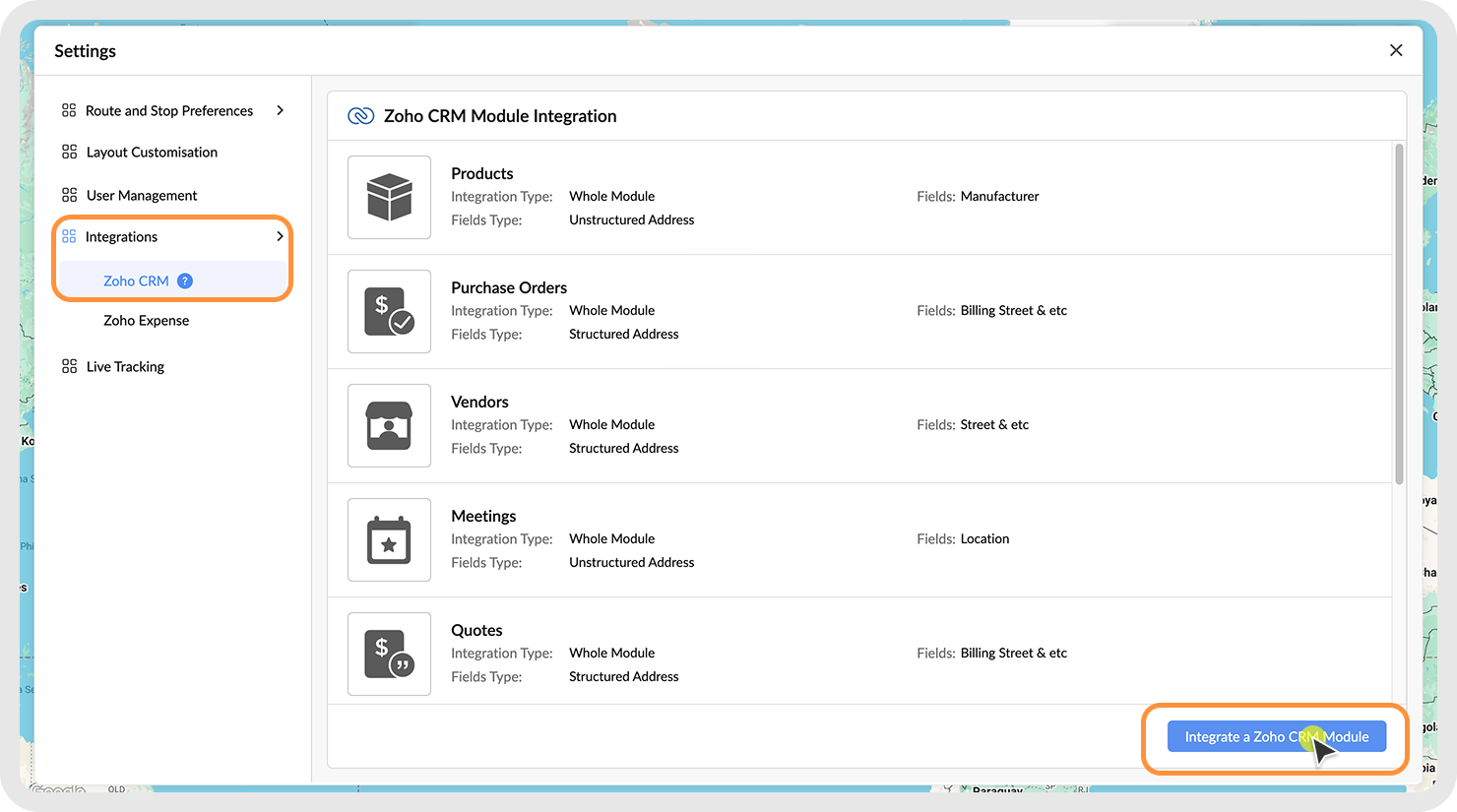Click Whole Module value in Products row

(x=612, y=197)
